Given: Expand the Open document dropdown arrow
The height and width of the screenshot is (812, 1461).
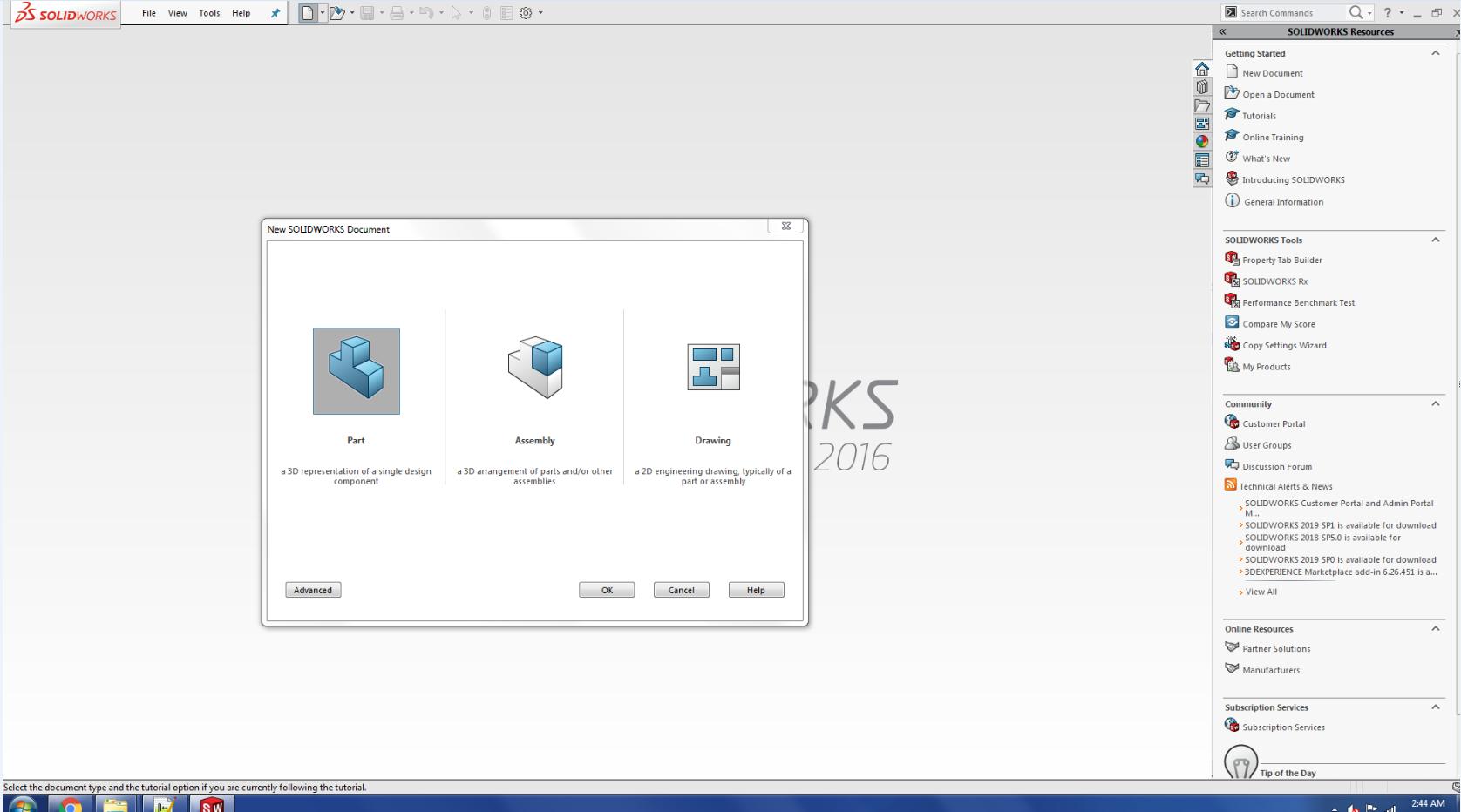Looking at the screenshot, I should coord(352,13).
